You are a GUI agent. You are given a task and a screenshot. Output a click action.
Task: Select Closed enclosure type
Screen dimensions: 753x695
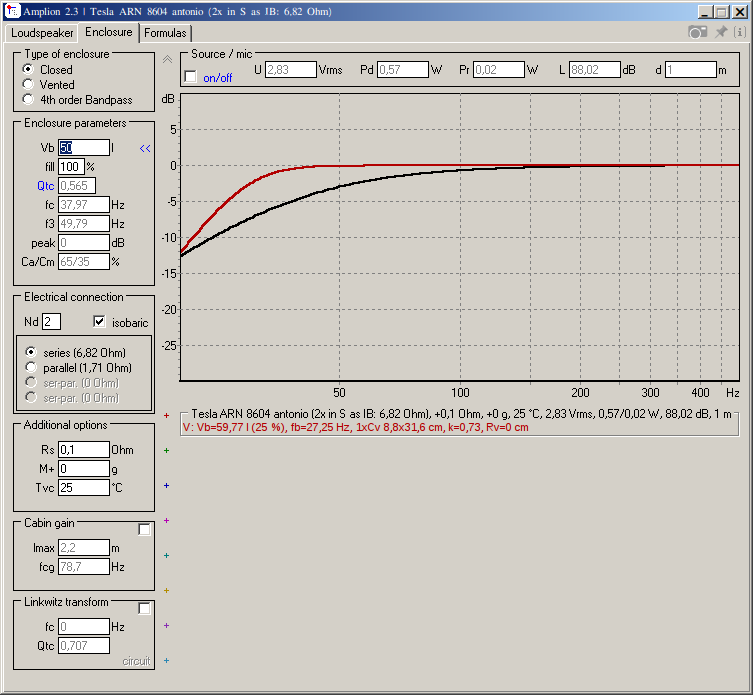(x=28, y=69)
